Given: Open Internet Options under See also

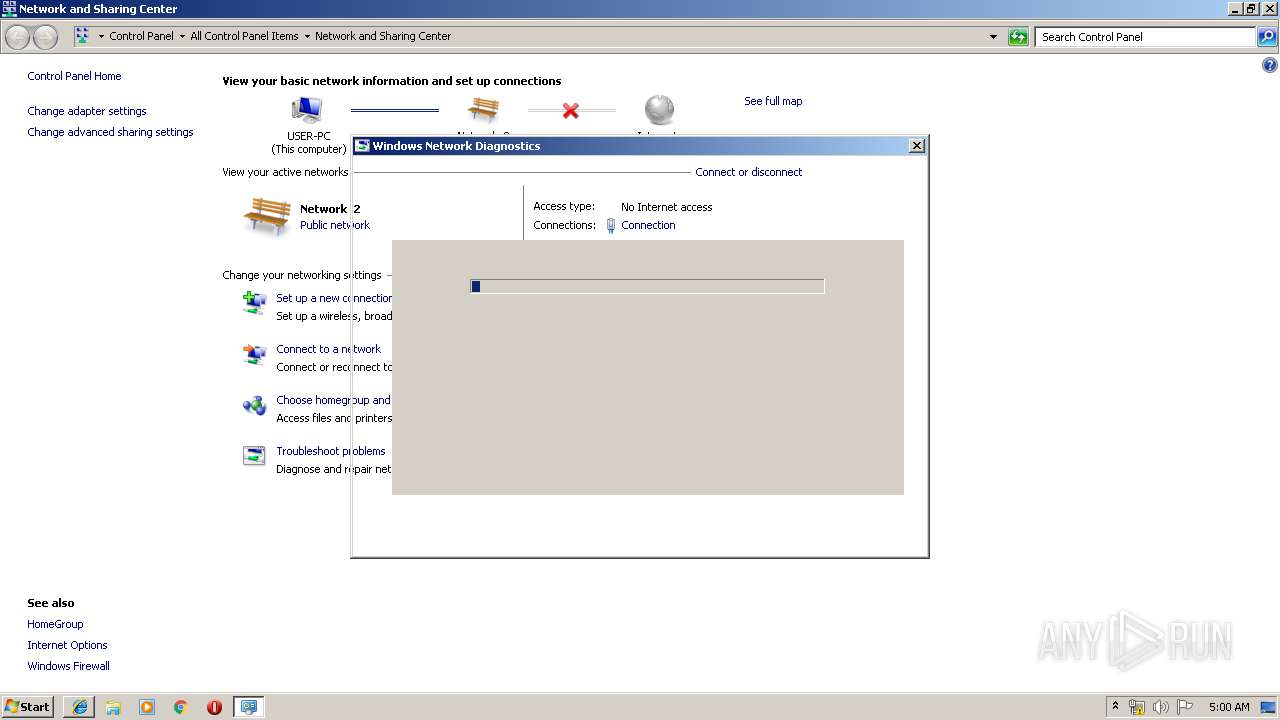Looking at the screenshot, I should 67,645.
